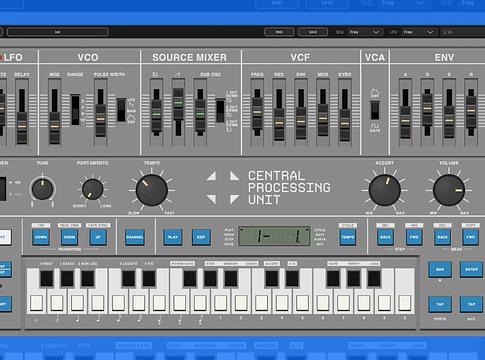The width and height of the screenshot is (485, 360).
Task: Click the ENV sustain (S) slider
Action: [x=449, y=121]
